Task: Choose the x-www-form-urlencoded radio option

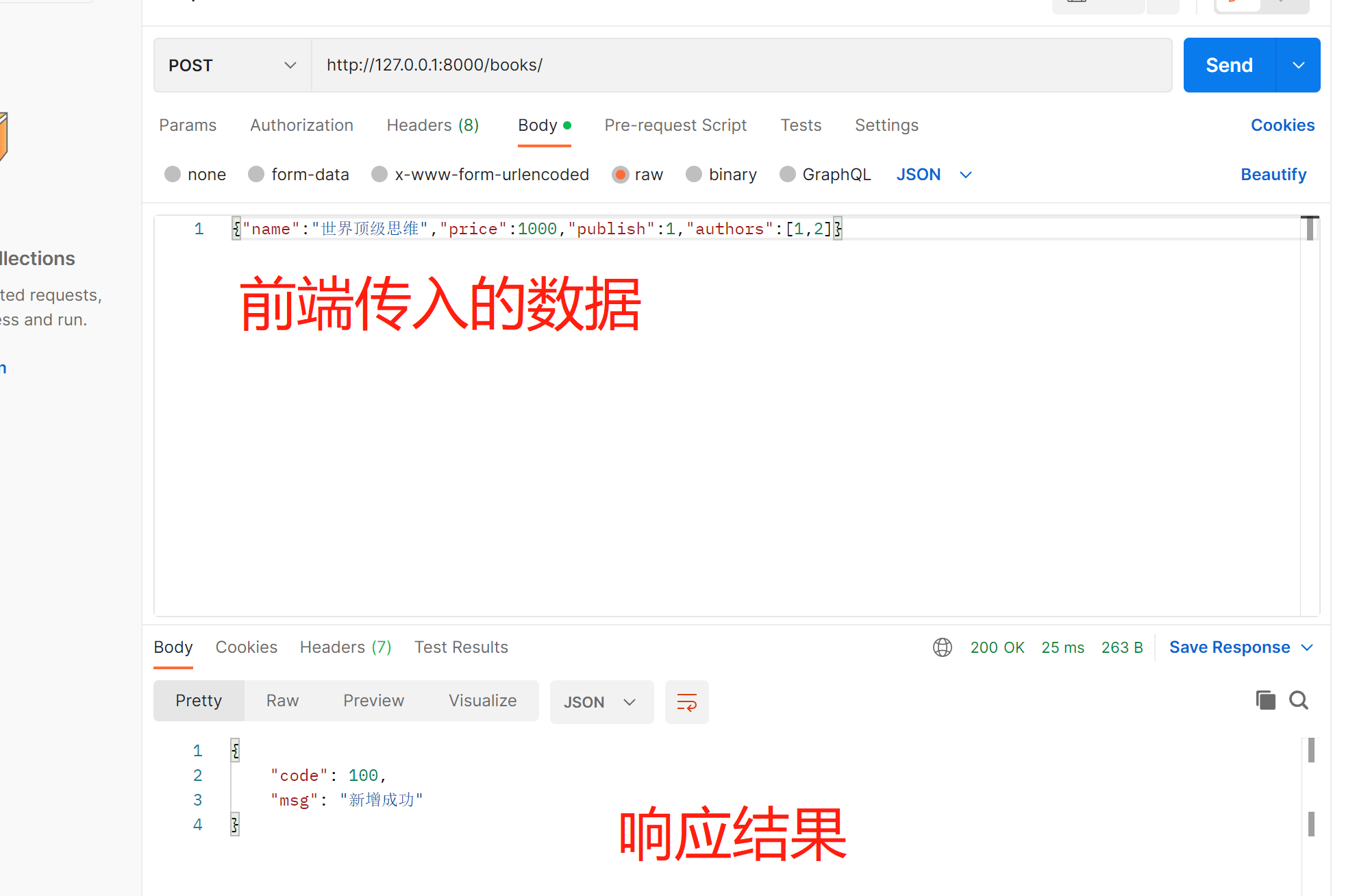Action: click(379, 175)
